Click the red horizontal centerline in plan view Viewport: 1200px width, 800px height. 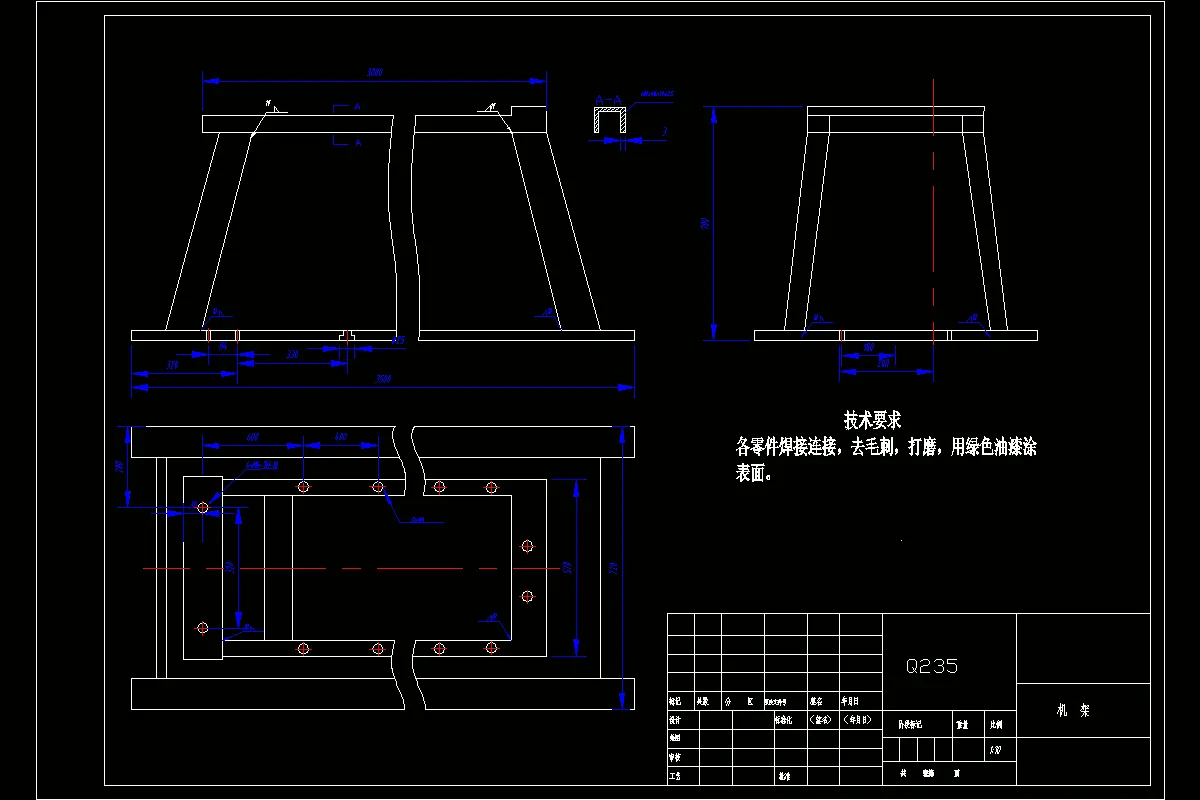tap(350, 568)
